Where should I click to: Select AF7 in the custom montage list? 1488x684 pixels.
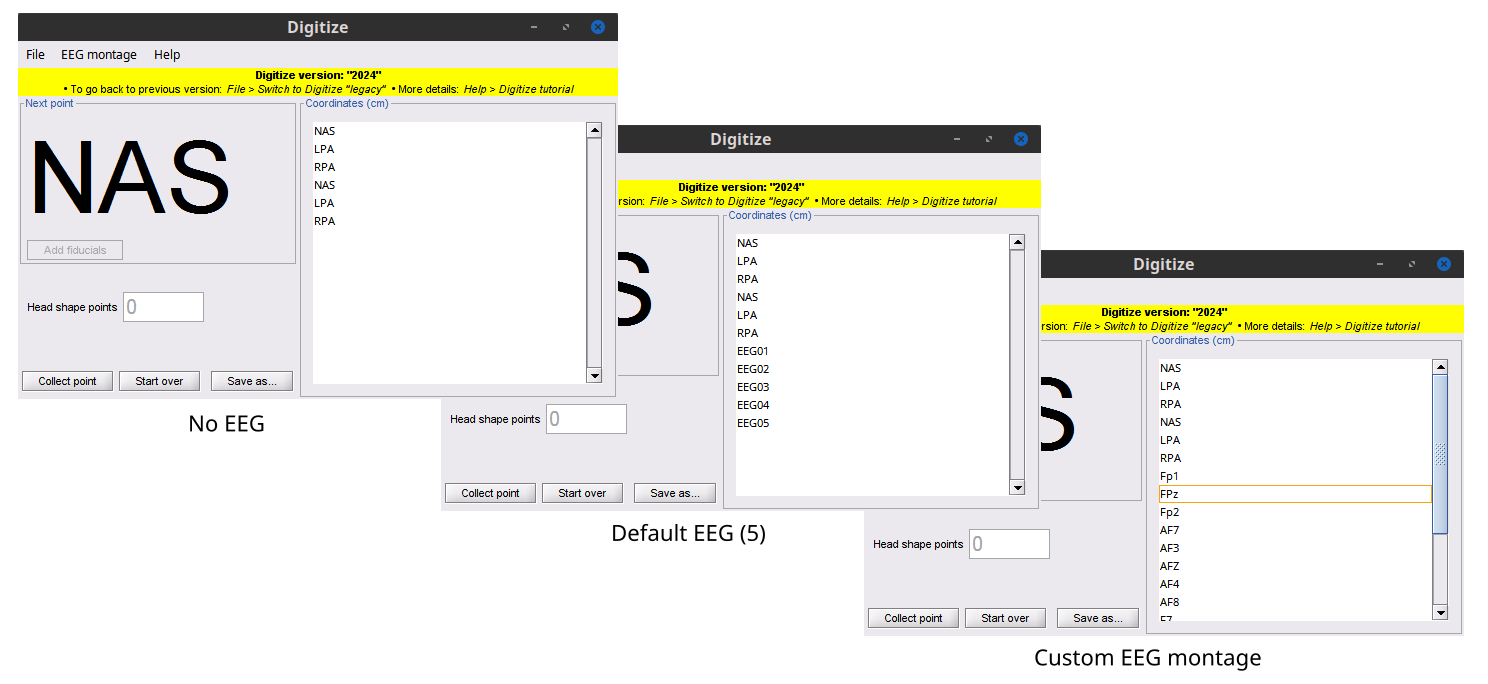[x=1170, y=530]
